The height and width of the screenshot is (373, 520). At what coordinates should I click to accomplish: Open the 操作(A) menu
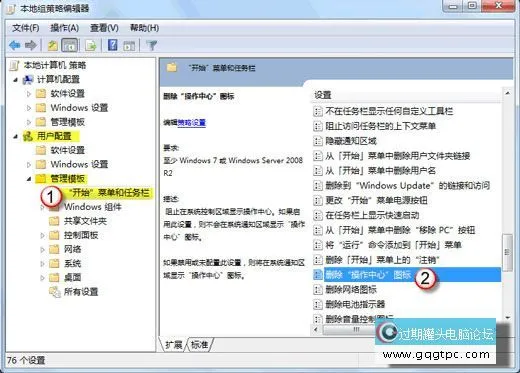[64, 28]
